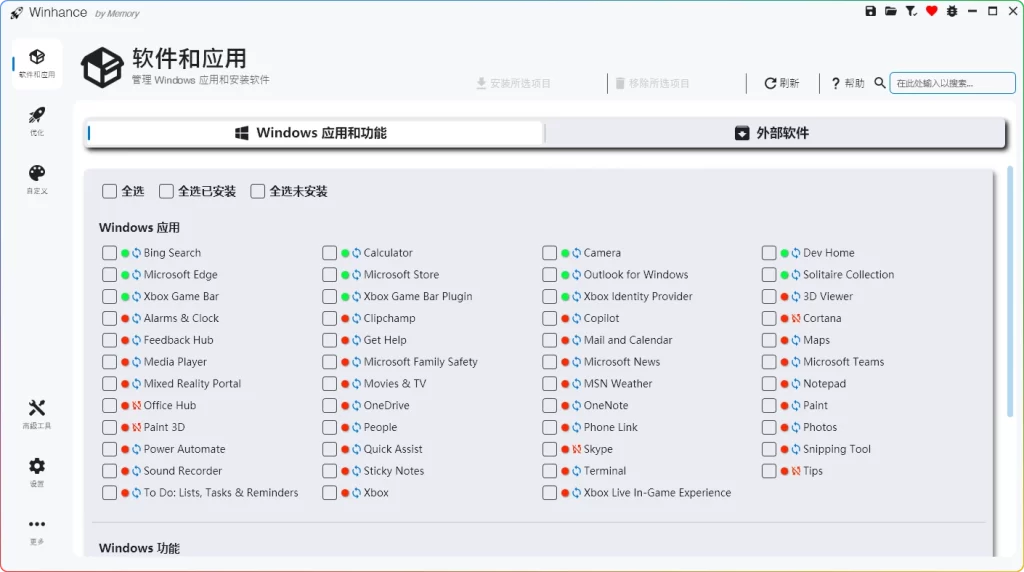This screenshot has width=1024, height=572.
Task: Switch to the Windows 应用和功能 tab
Action: (315, 133)
